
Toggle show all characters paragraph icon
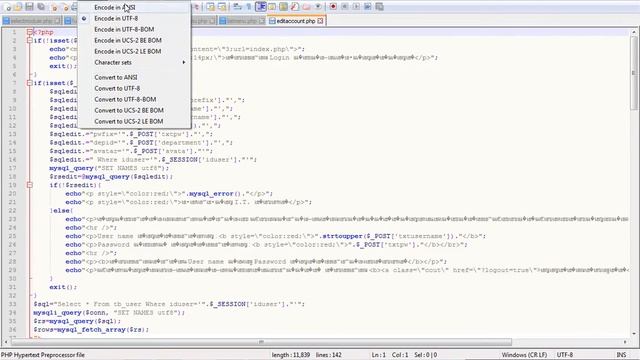pos(249,7)
